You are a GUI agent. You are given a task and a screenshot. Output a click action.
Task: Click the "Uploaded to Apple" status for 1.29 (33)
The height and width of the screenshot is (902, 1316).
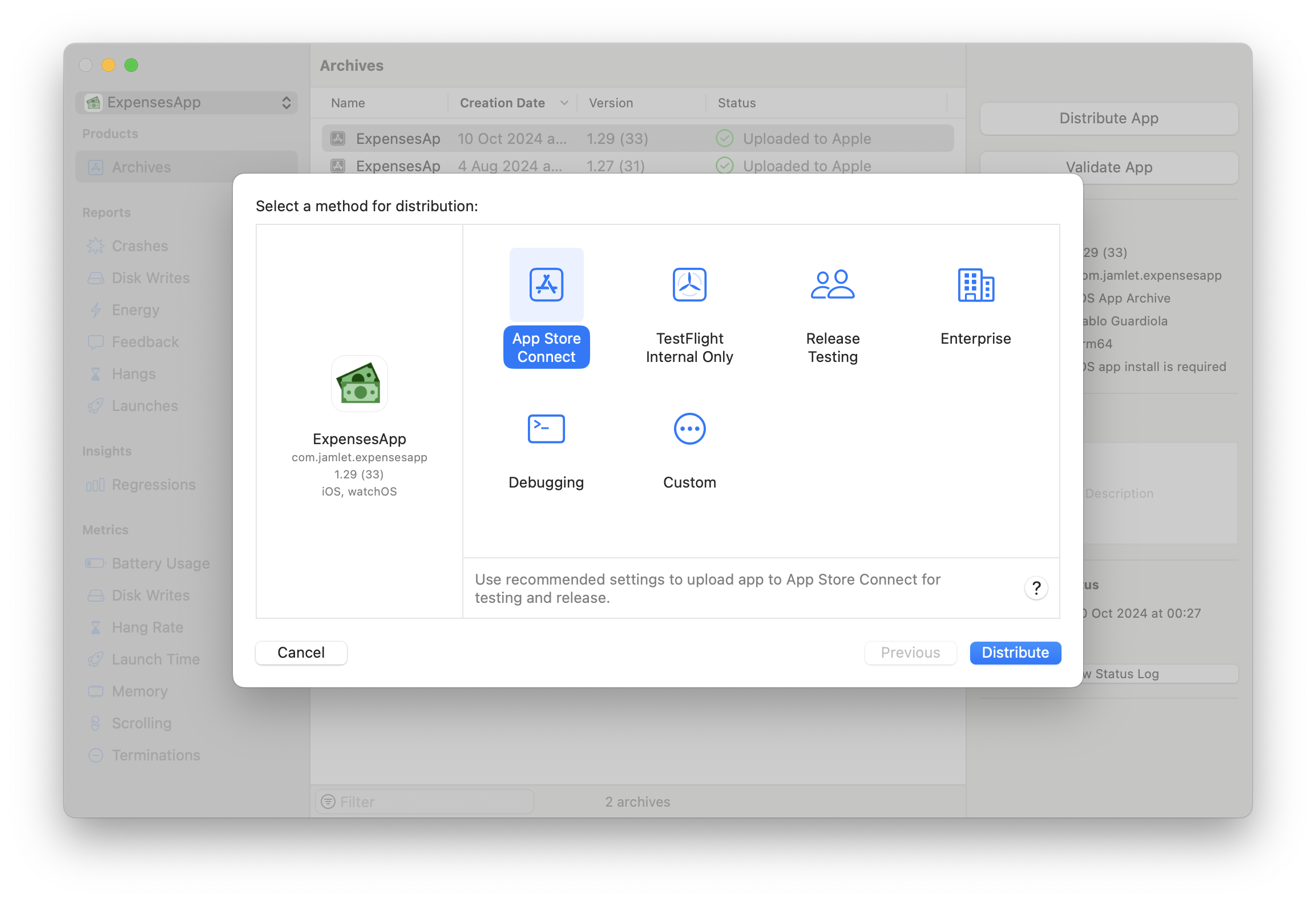[806, 139]
